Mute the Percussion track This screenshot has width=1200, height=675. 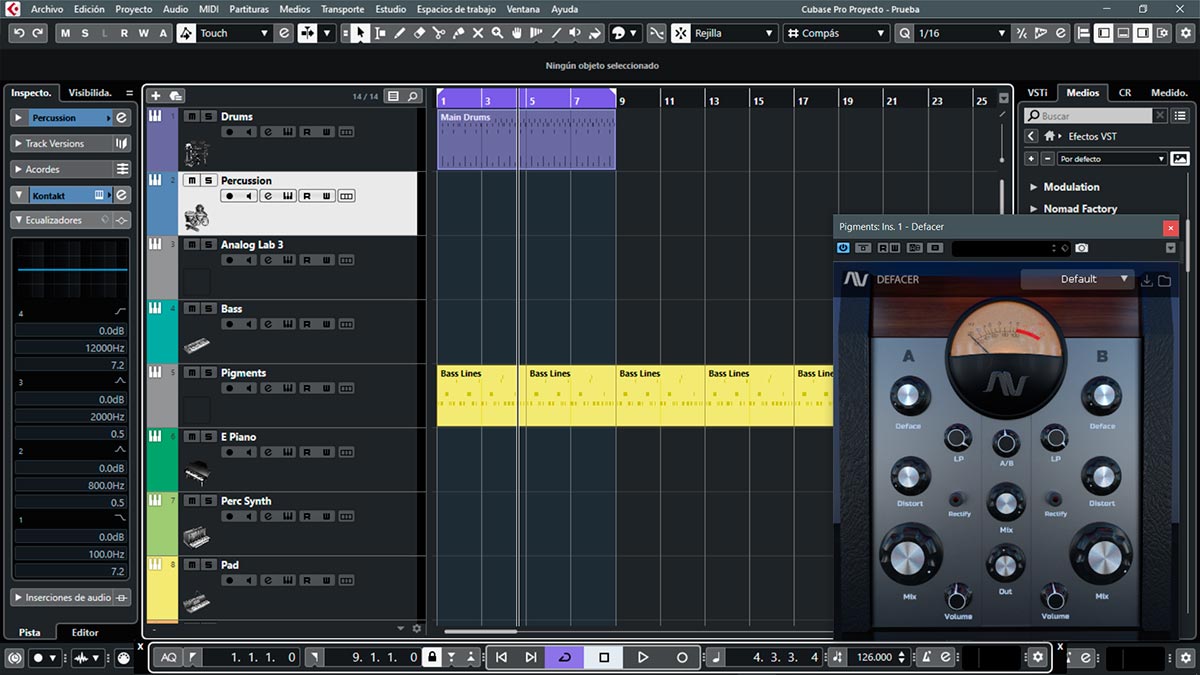(191, 180)
